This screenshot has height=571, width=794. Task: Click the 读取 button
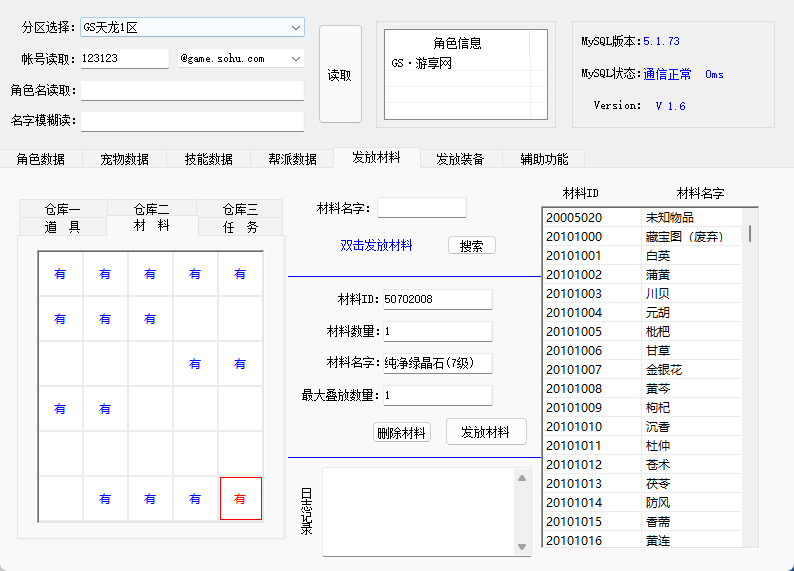point(339,75)
